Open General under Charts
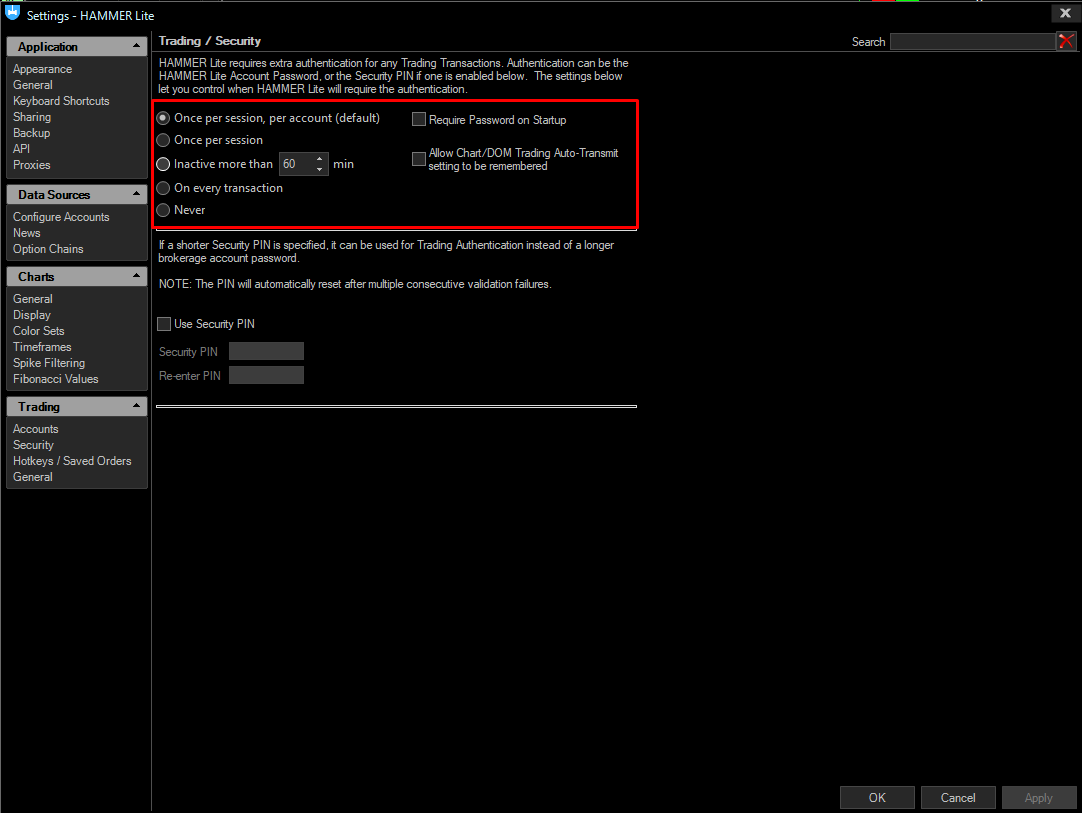The width and height of the screenshot is (1082, 813). (32, 299)
